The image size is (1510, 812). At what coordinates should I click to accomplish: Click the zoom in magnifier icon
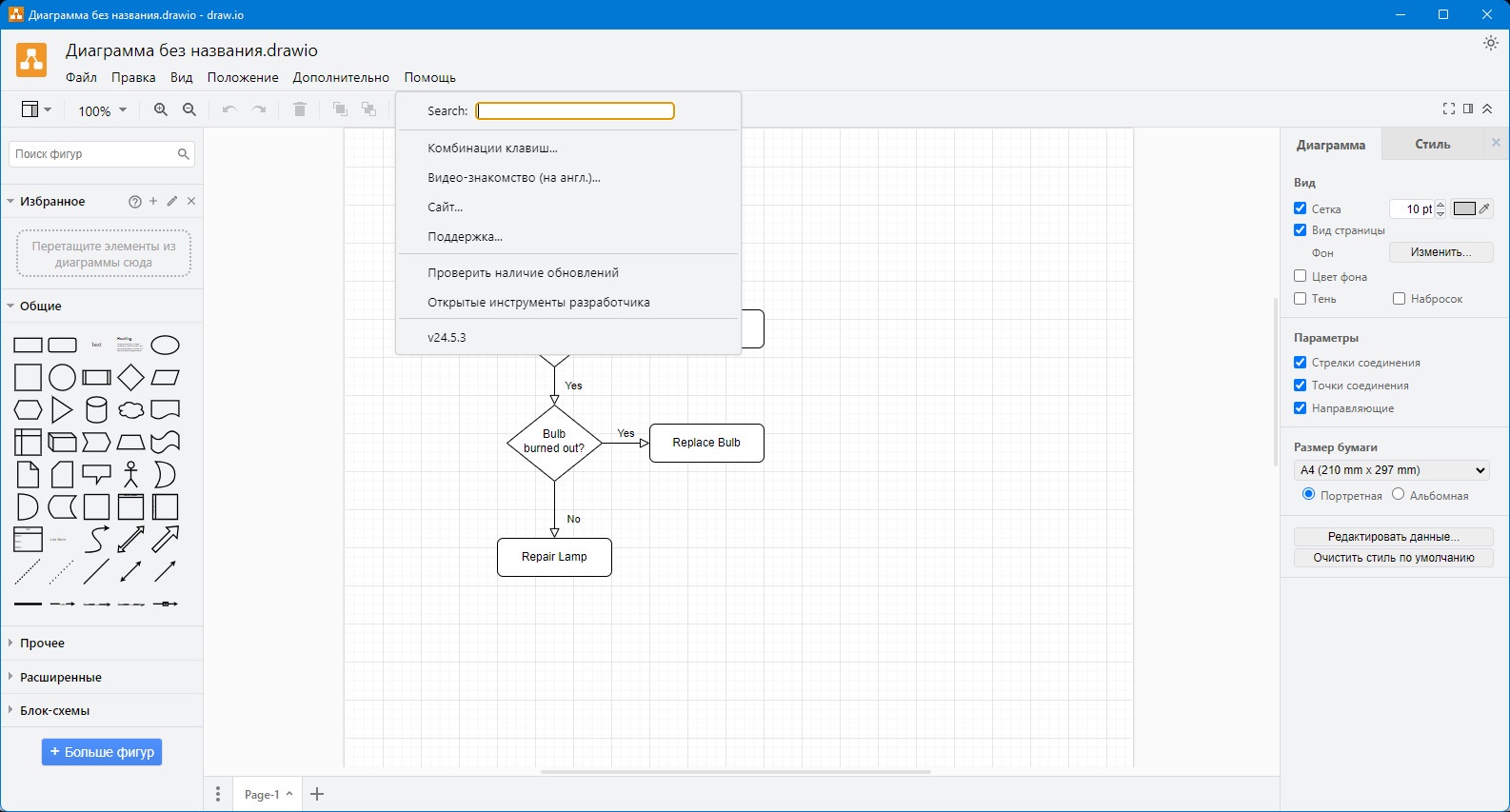pyautogui.click(x=161, y=110)
